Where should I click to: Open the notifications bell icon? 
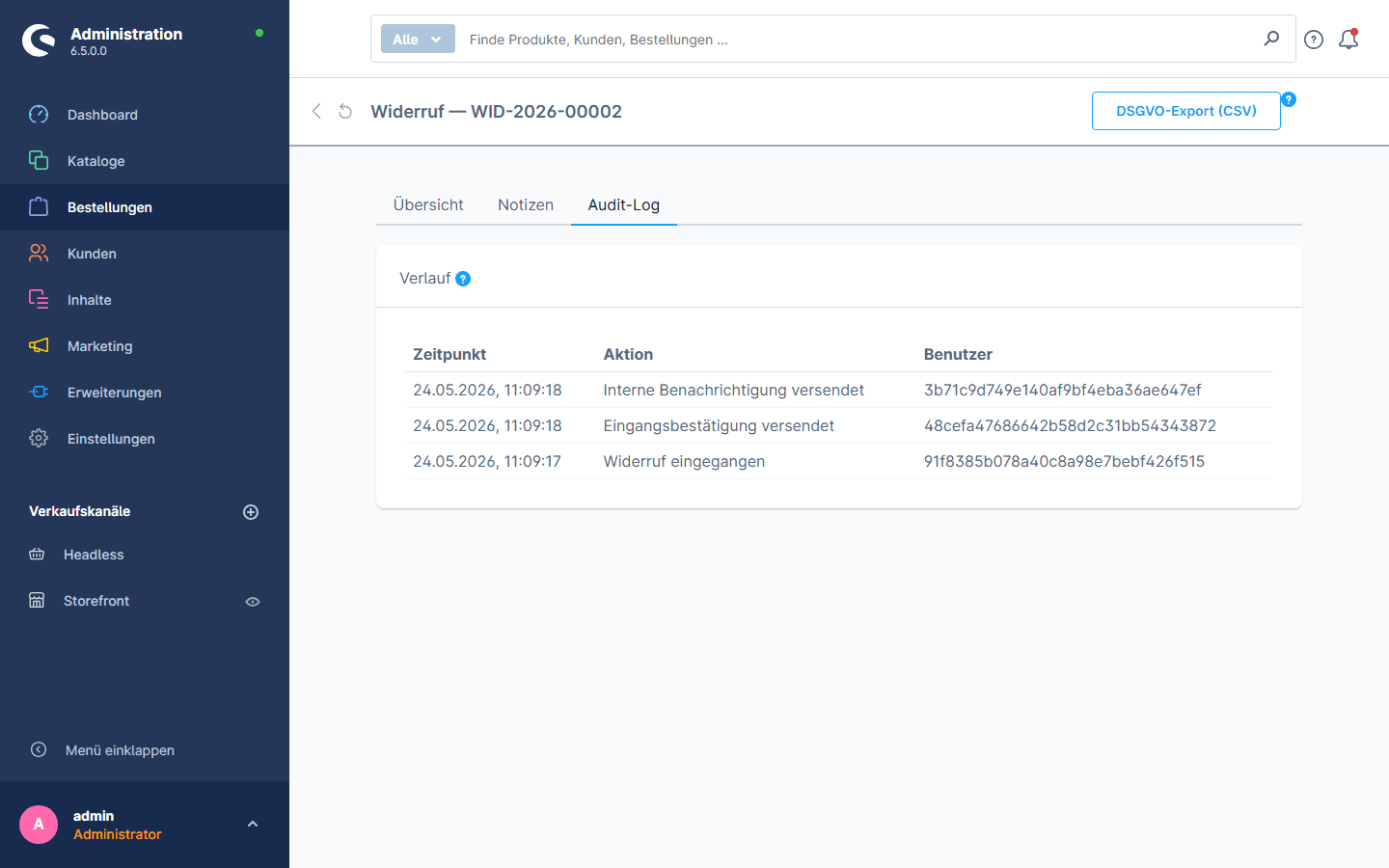pos(1348,40)
